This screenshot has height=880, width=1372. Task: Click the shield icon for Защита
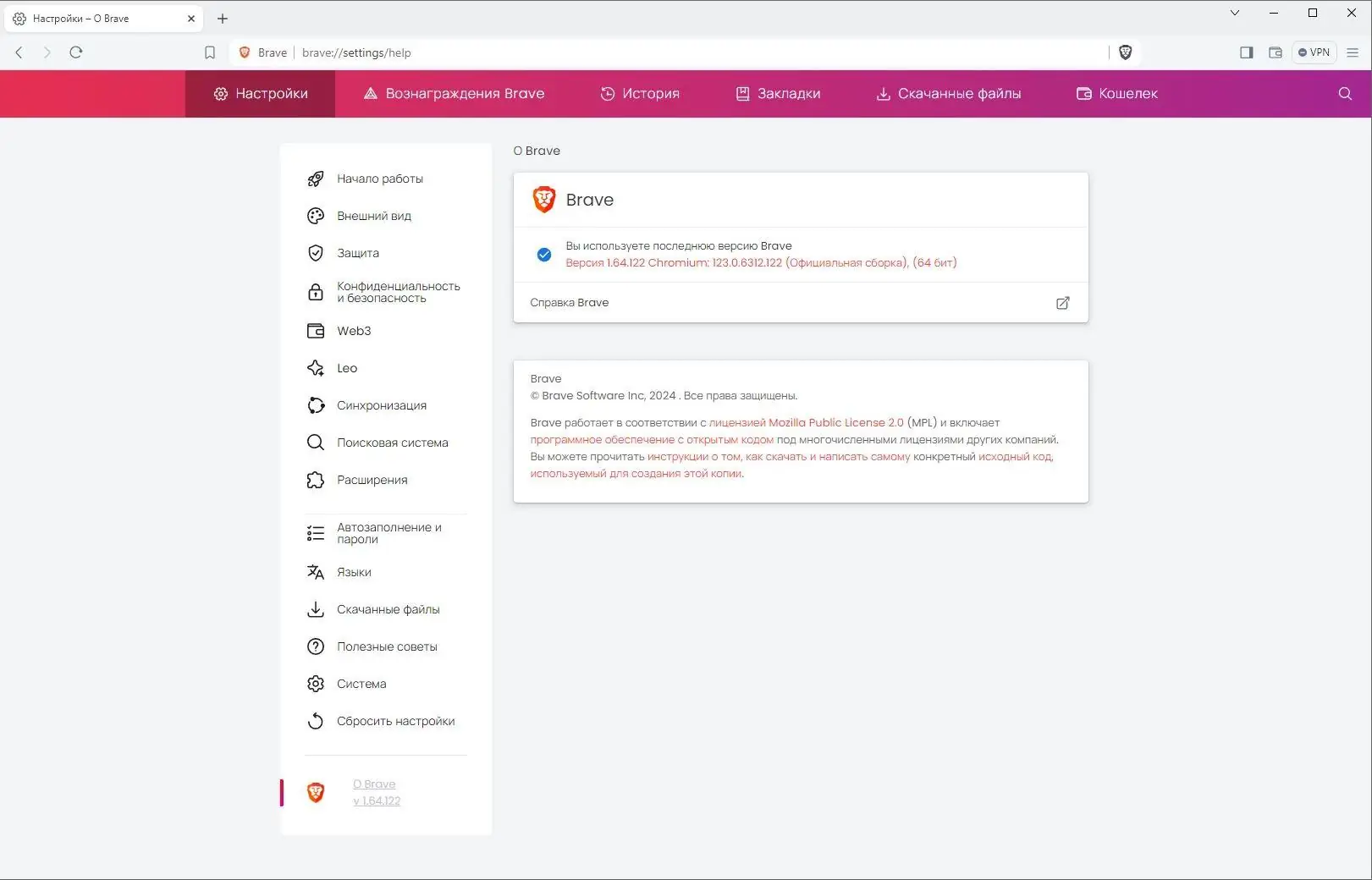click(x=316, y=253)
